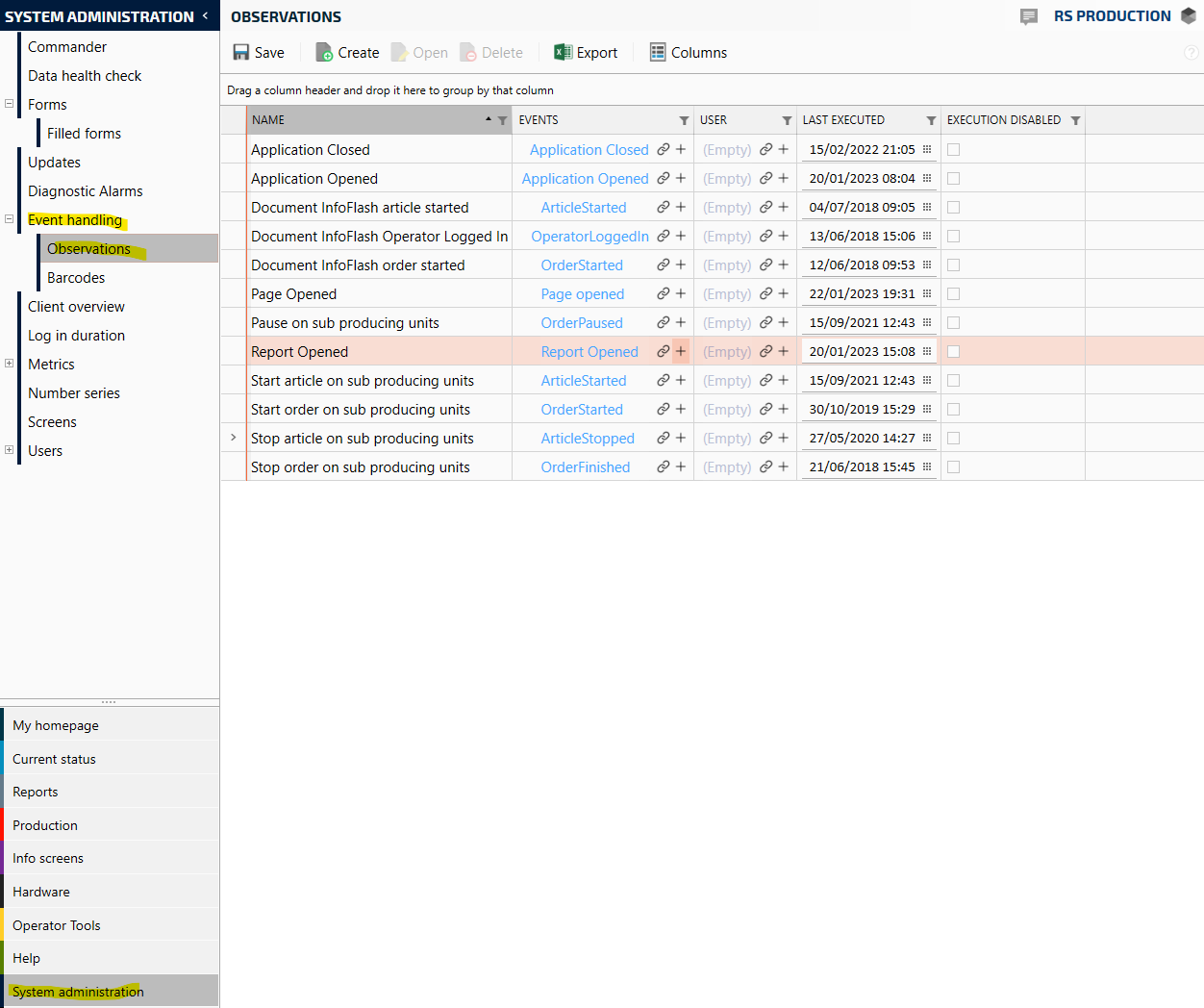Switch to the Reports module
This screenshot has width=1204, height=1008.
click(x=36, y=792)
